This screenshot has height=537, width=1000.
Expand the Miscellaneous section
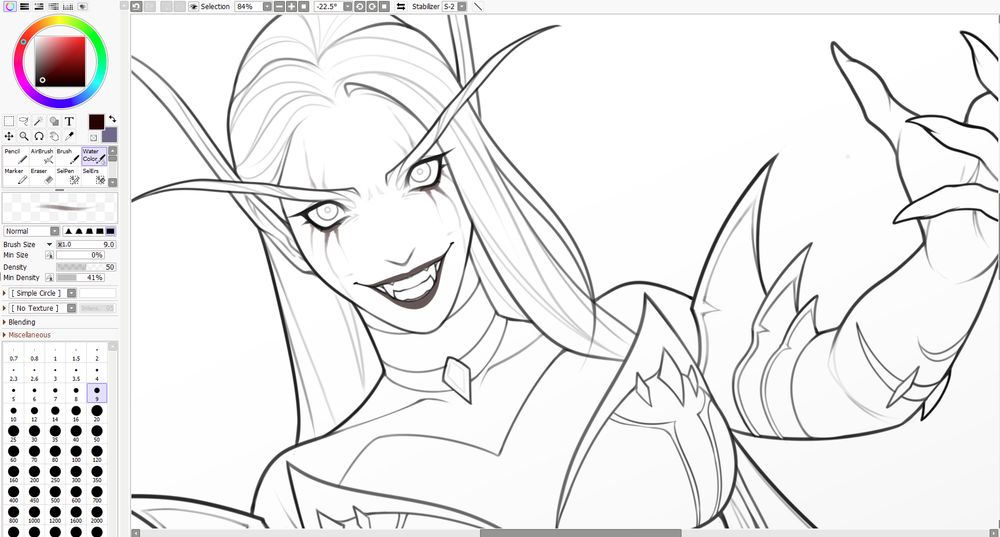(x=29, y=335)
